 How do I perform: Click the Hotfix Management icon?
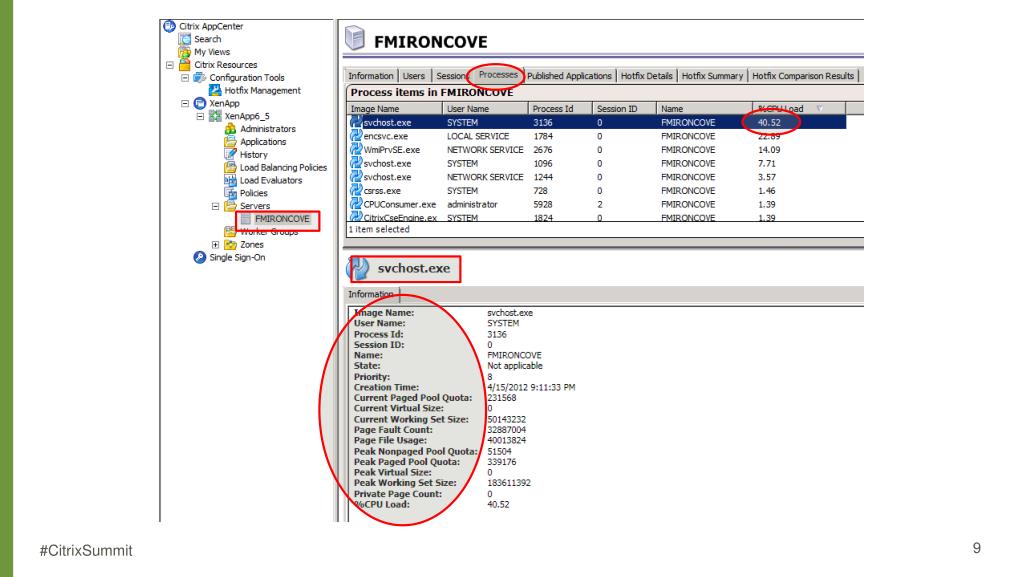coord(215,90)
